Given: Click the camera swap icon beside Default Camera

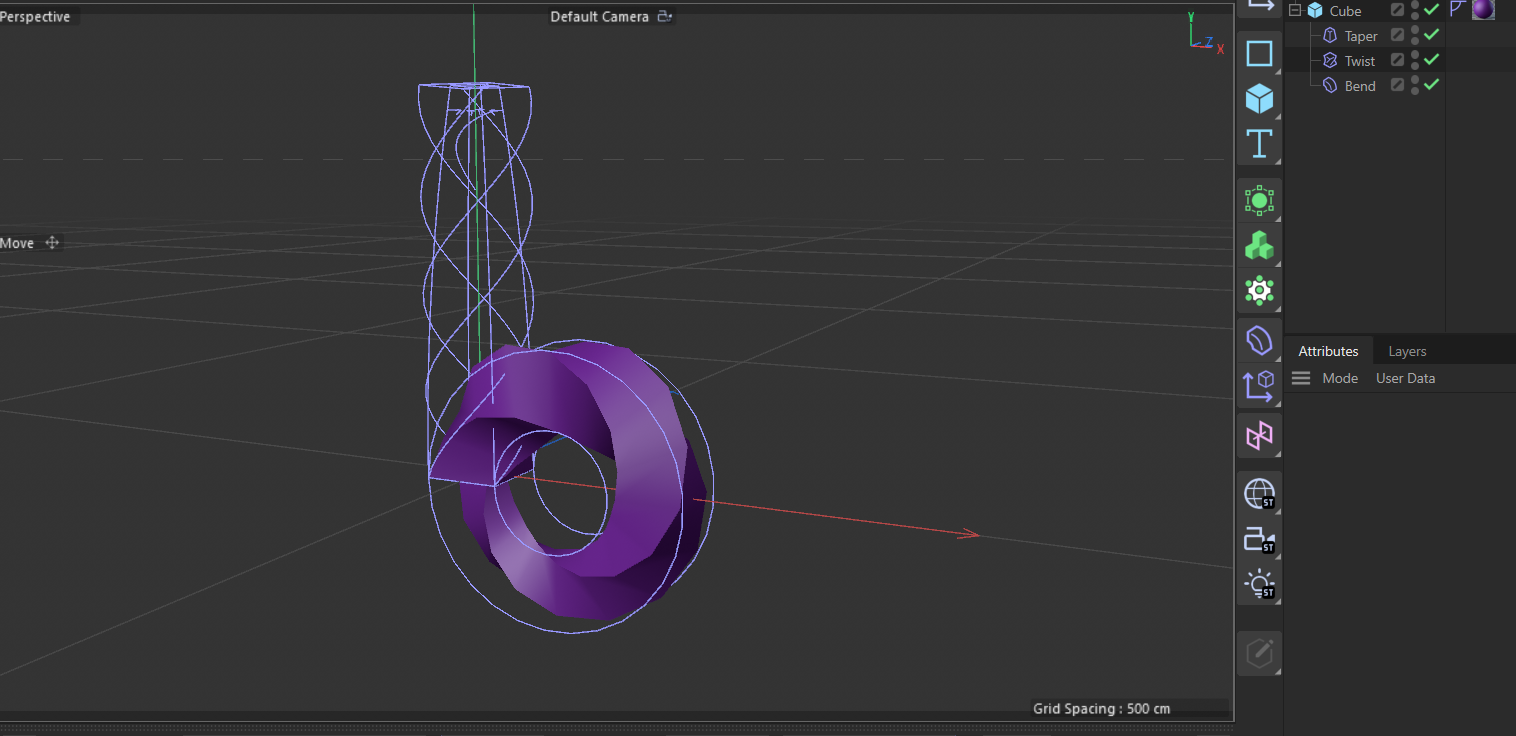Looking at the screenshot, I should pos(663,15).
